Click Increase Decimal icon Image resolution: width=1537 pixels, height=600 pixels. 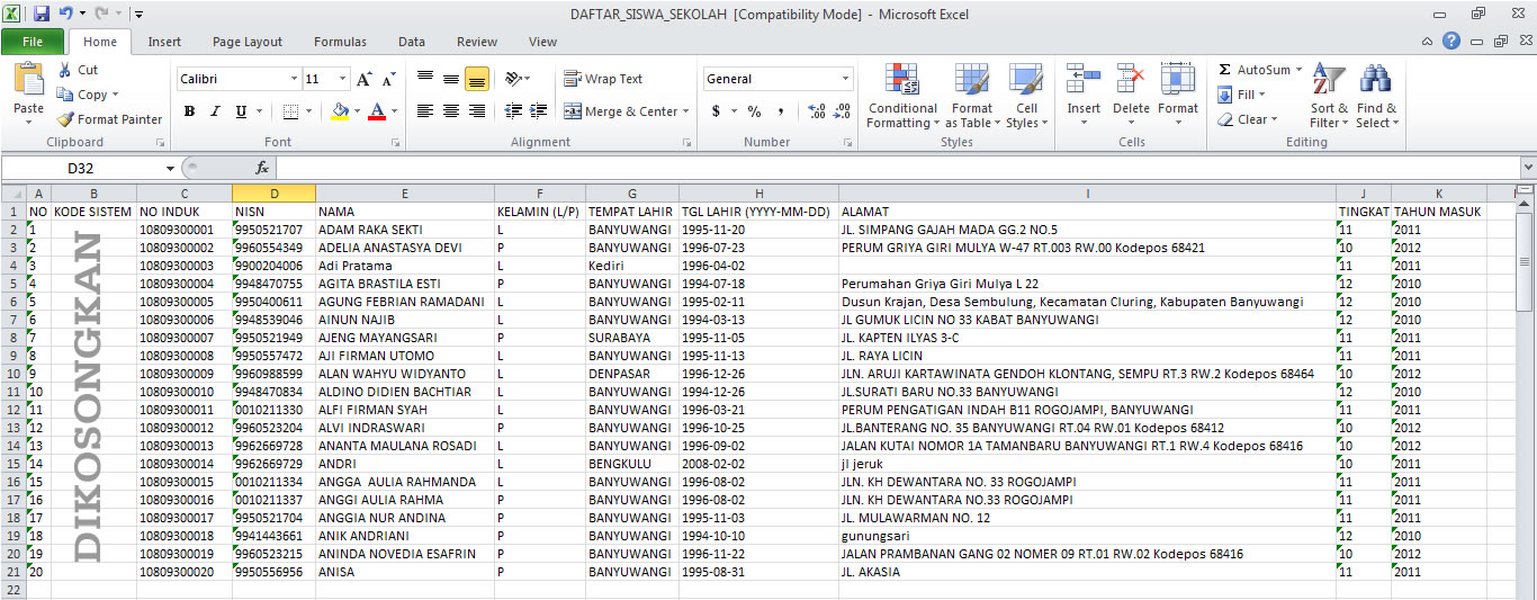tap(816, 111)
